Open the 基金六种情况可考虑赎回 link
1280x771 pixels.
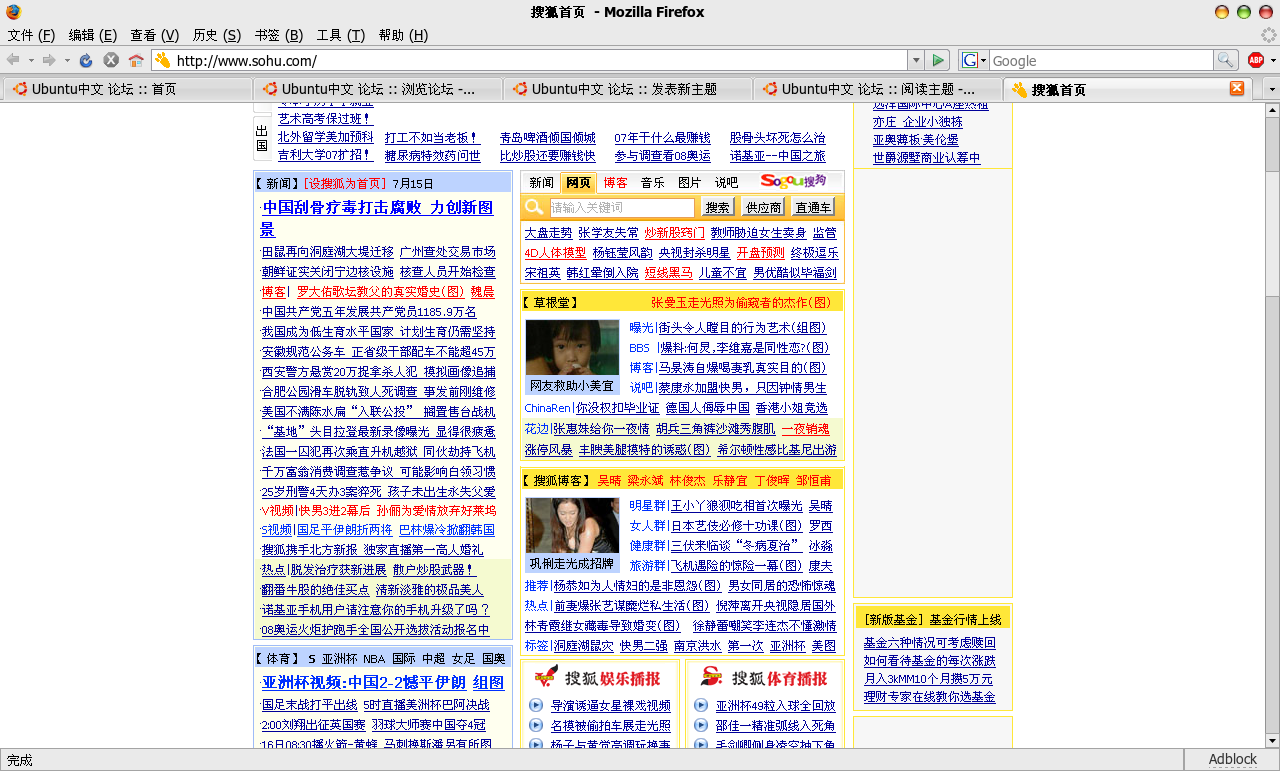pos(930,643)
